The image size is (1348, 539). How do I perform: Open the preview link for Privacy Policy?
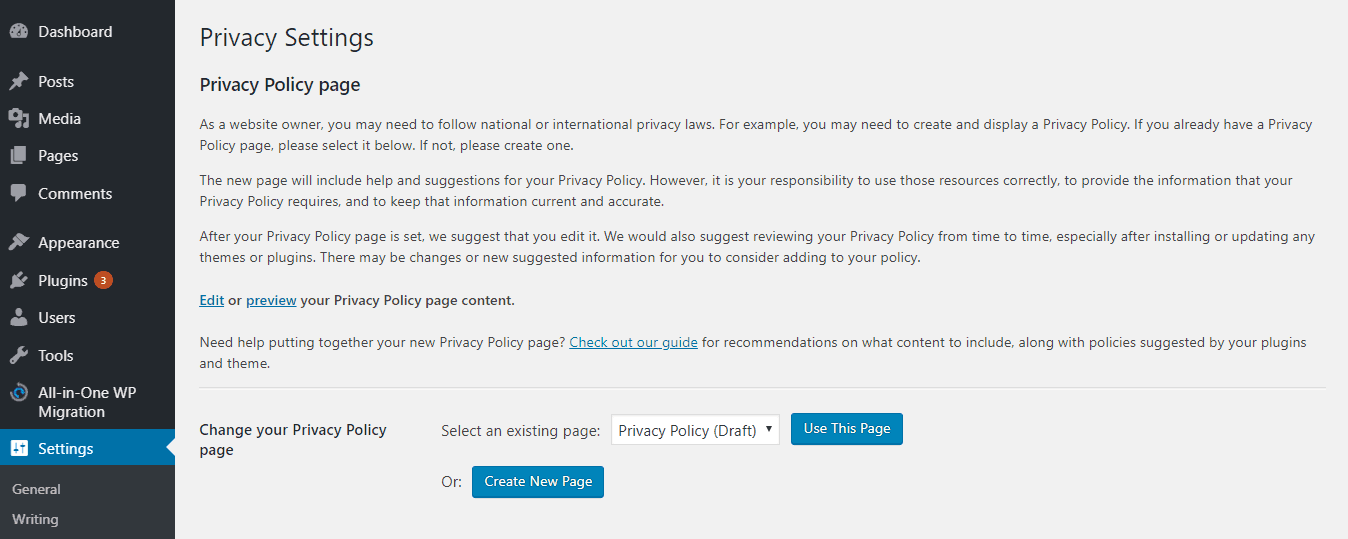point(271,300)
